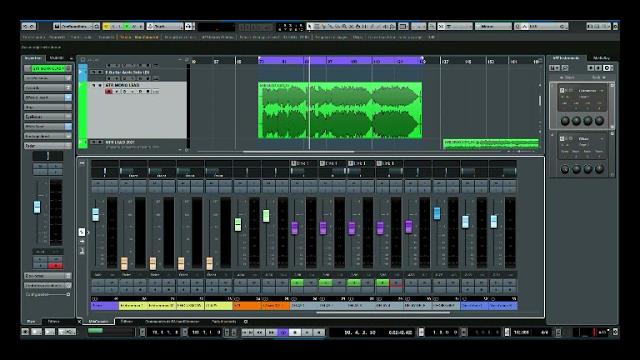Click the Record button in transport bar
Image resolution: width=640 pixels, height=360 pixels.
click(319, 333)
